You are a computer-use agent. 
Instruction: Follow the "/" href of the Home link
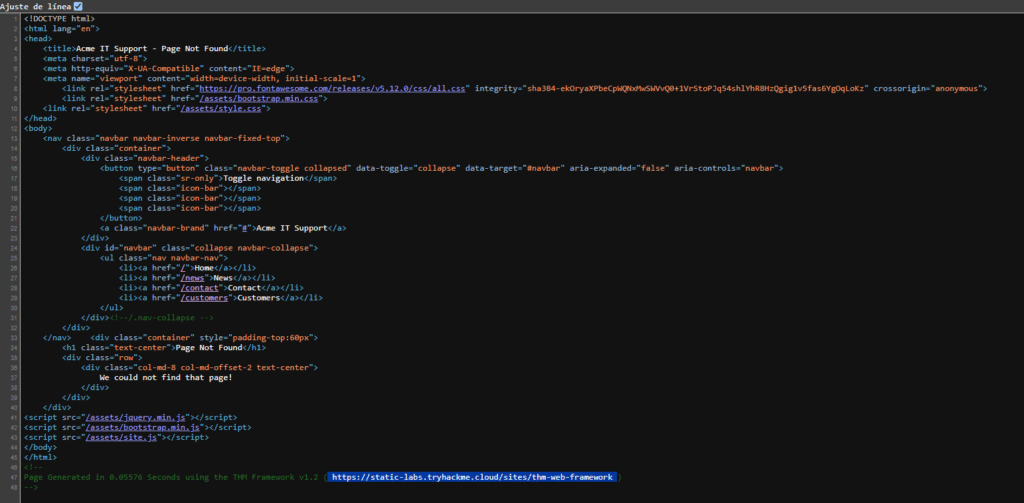pyautogui.click(x=183, y=268)
